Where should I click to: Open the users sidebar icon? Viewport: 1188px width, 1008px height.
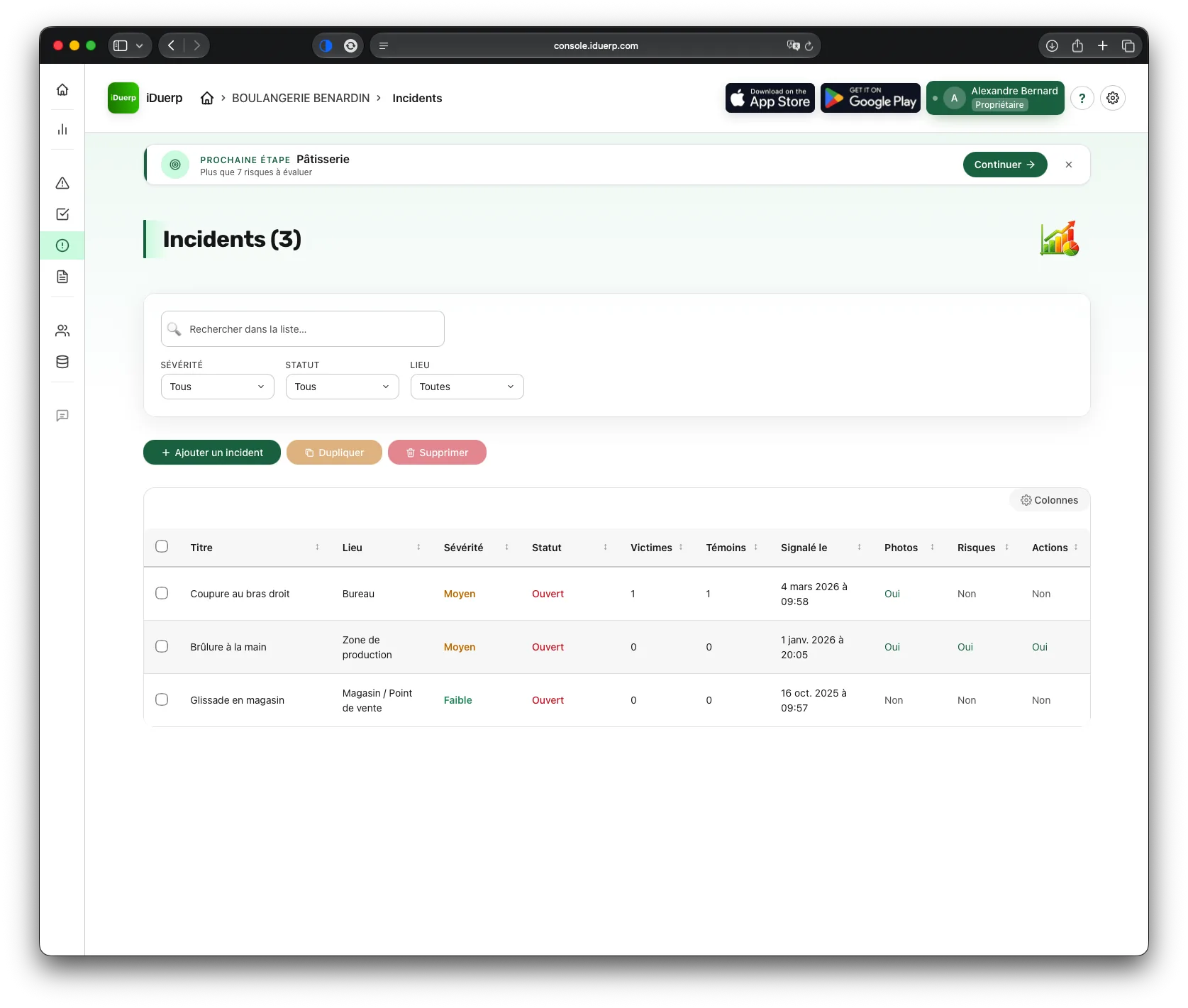(62, 331)
